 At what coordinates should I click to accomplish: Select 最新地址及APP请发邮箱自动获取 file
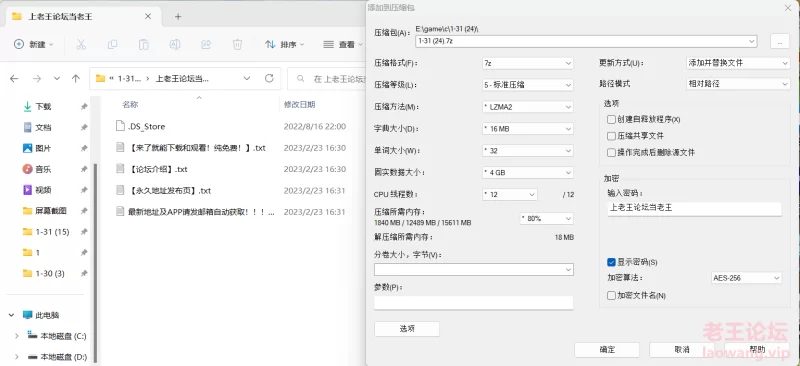tap(202, 211)
